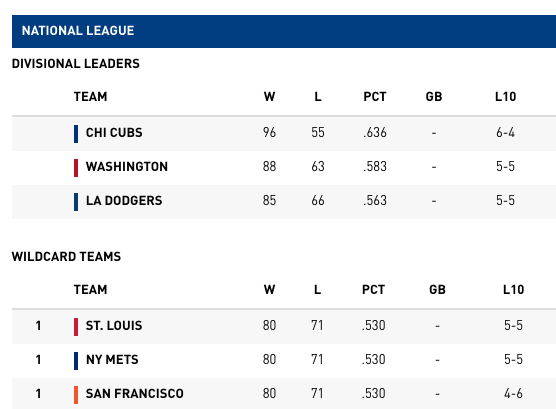Sort divisional leaders by L10 column
The height and width of the screenshot is (409, 556).
point(505,96)
